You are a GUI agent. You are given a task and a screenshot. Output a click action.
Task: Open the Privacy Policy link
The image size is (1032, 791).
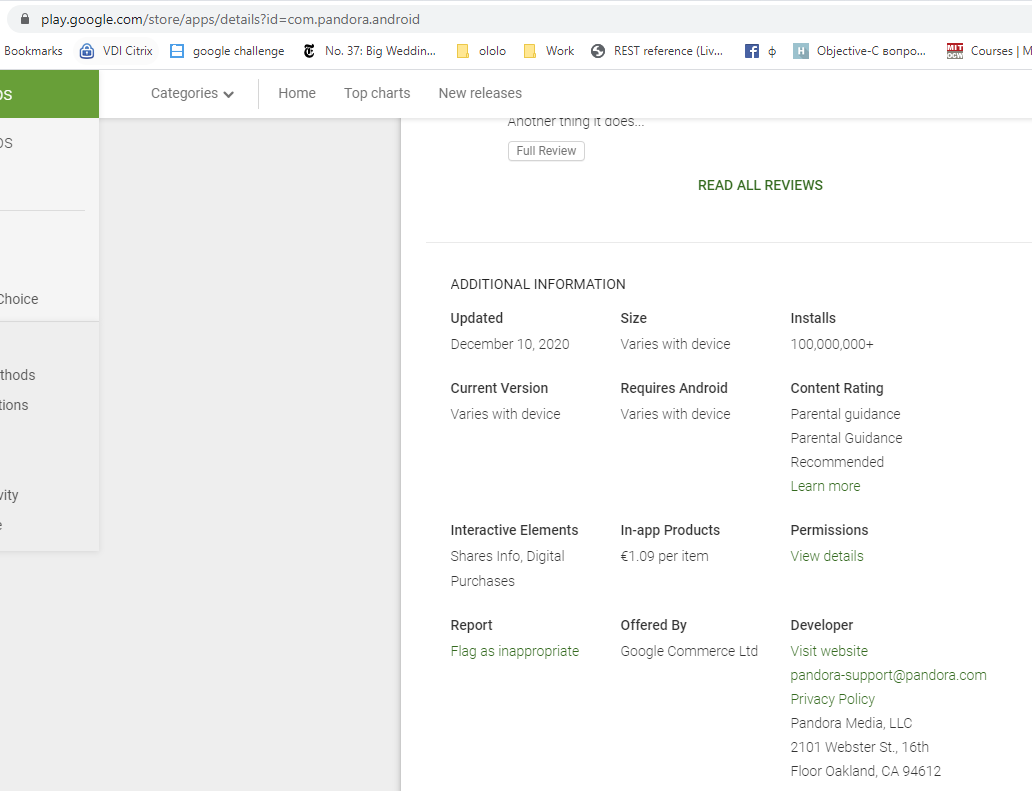coord(833,699)
